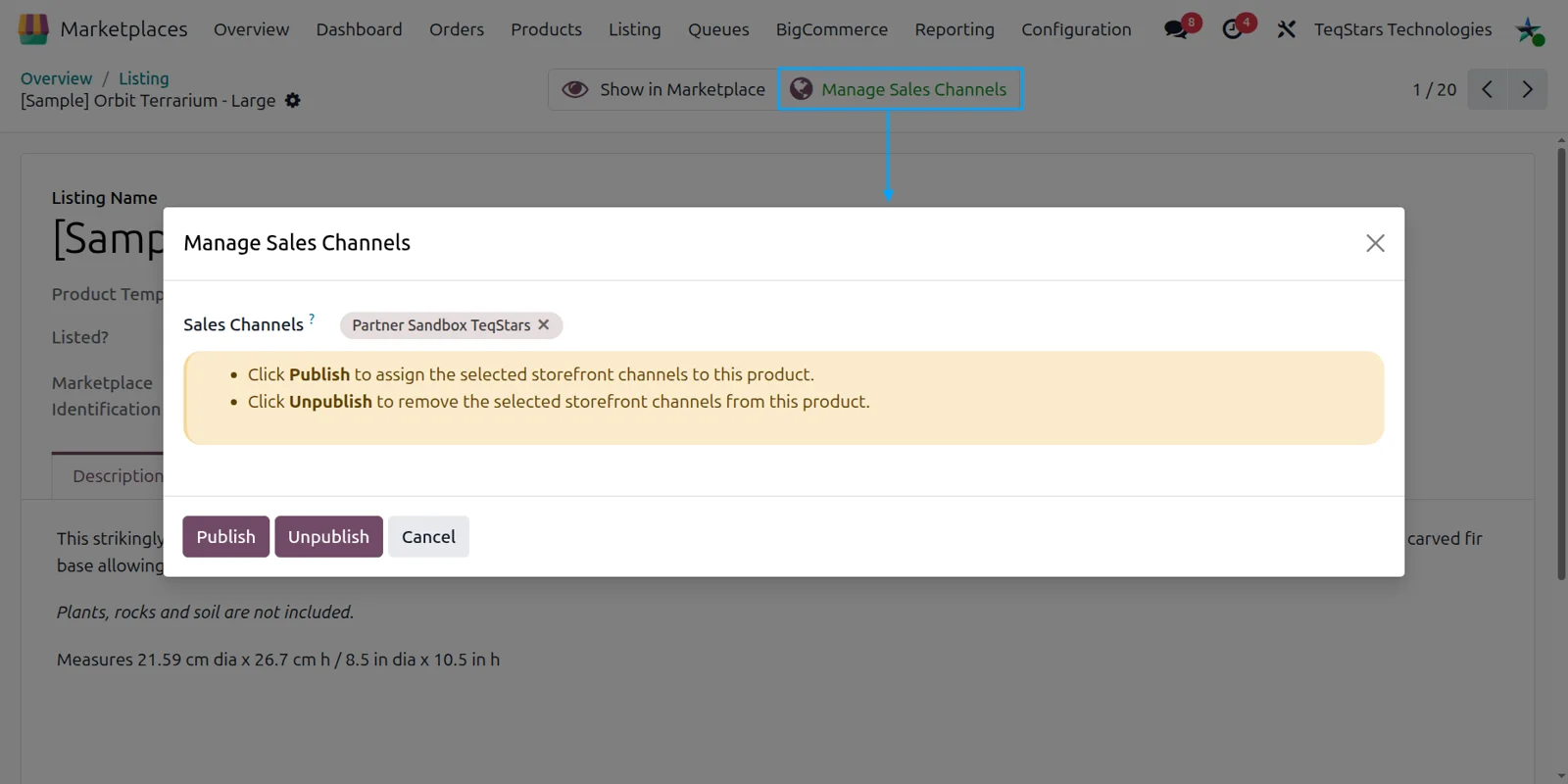
Task: Open the debug tools wrench icon
Action: coord(1286,29)
